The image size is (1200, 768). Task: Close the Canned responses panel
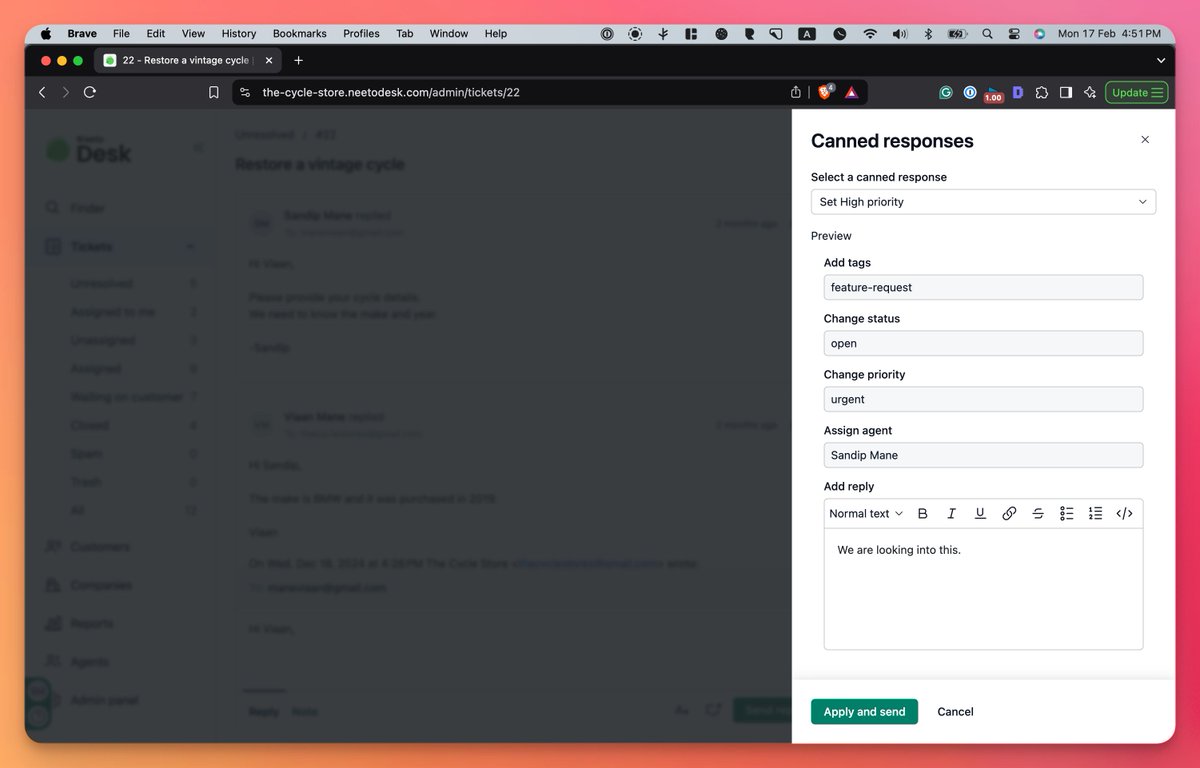pyautogui.click(x=1145, y=140)
